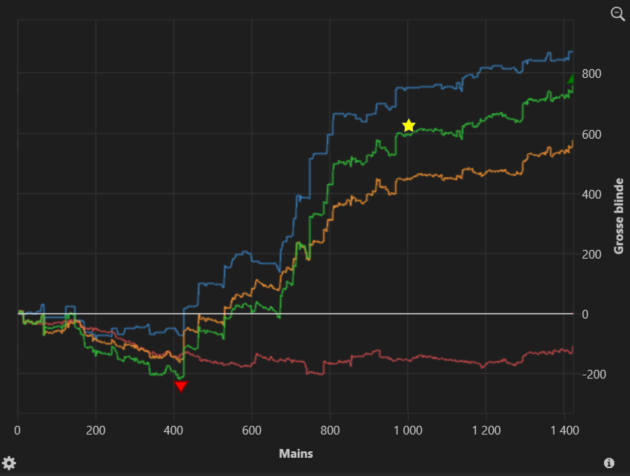Click the info icon below the graph

[609, 464]
